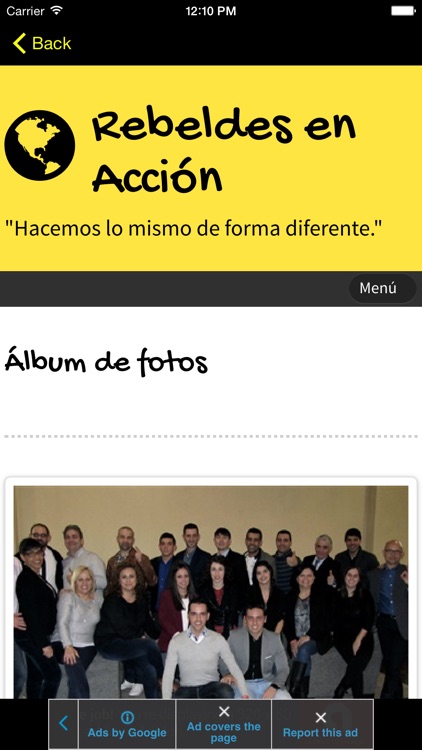
Task: Tap the 12:10 PM clock
Action: (211, 11)
